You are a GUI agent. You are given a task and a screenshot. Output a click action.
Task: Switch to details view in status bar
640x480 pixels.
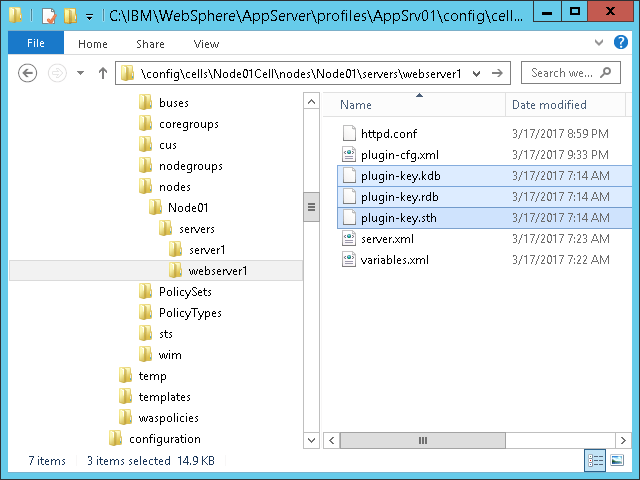coord(595,460)
